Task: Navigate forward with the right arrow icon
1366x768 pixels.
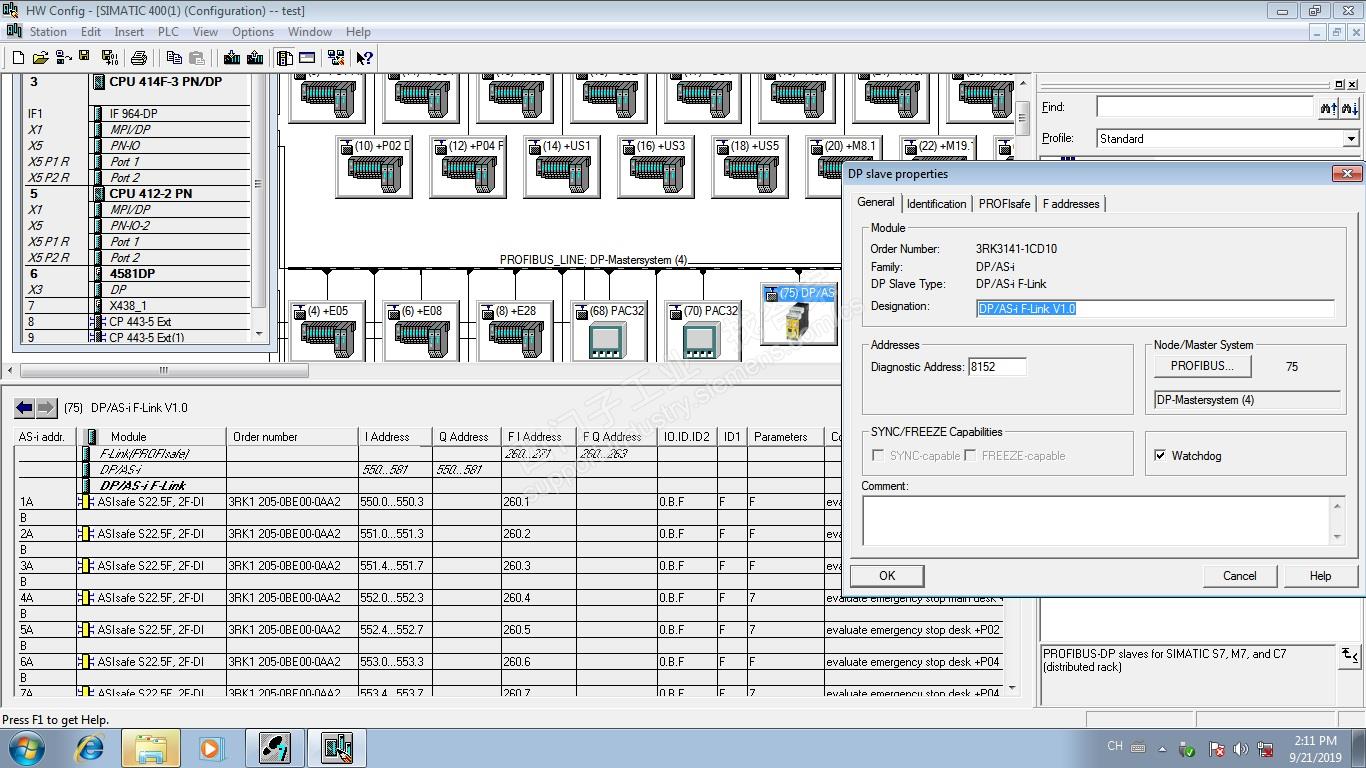Action: point(46,408)
